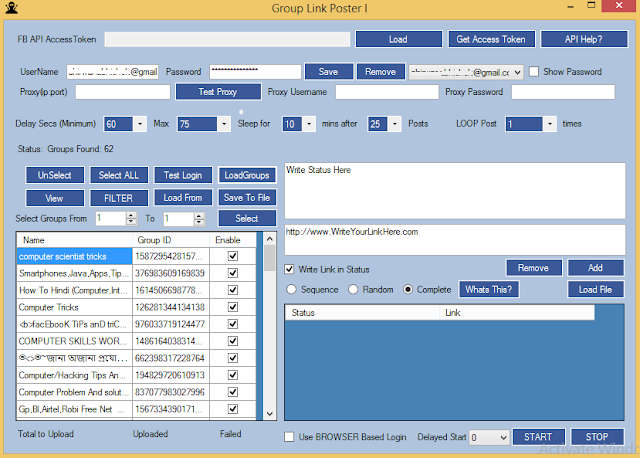Click the START button
Image resolution: width=640 pixels, height=458 pixels.
coord(539,437)
